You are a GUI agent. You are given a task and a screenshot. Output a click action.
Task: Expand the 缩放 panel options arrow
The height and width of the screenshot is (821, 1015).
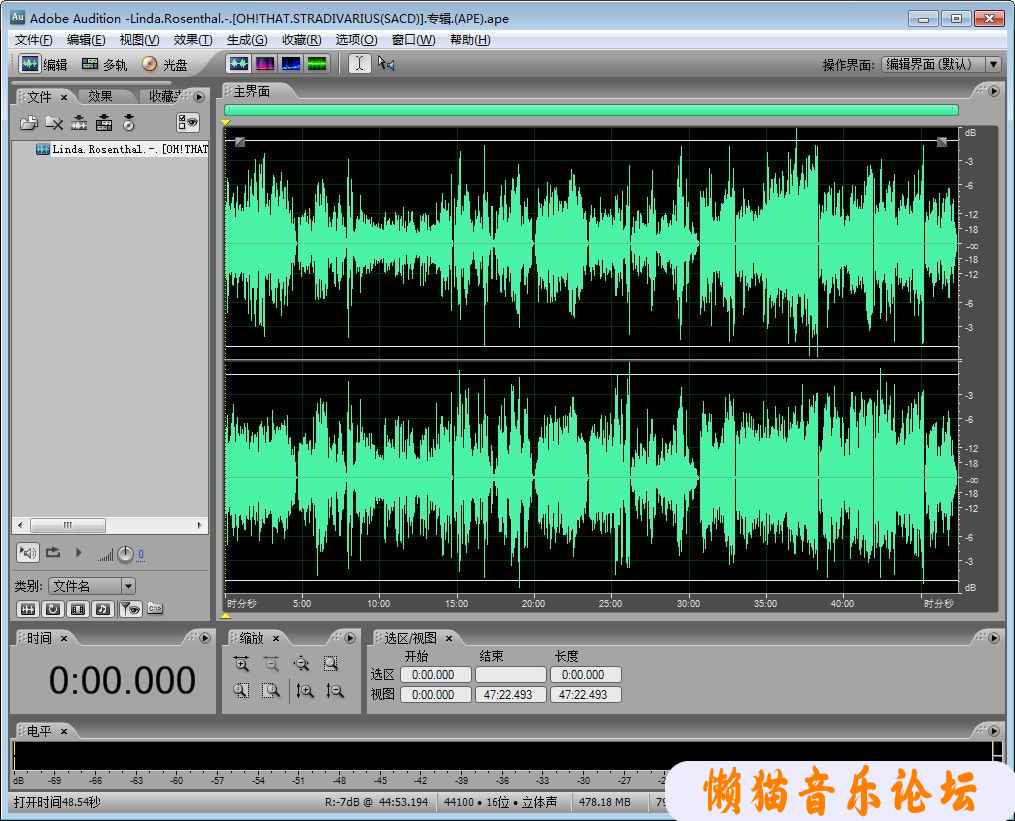[350, 638]
